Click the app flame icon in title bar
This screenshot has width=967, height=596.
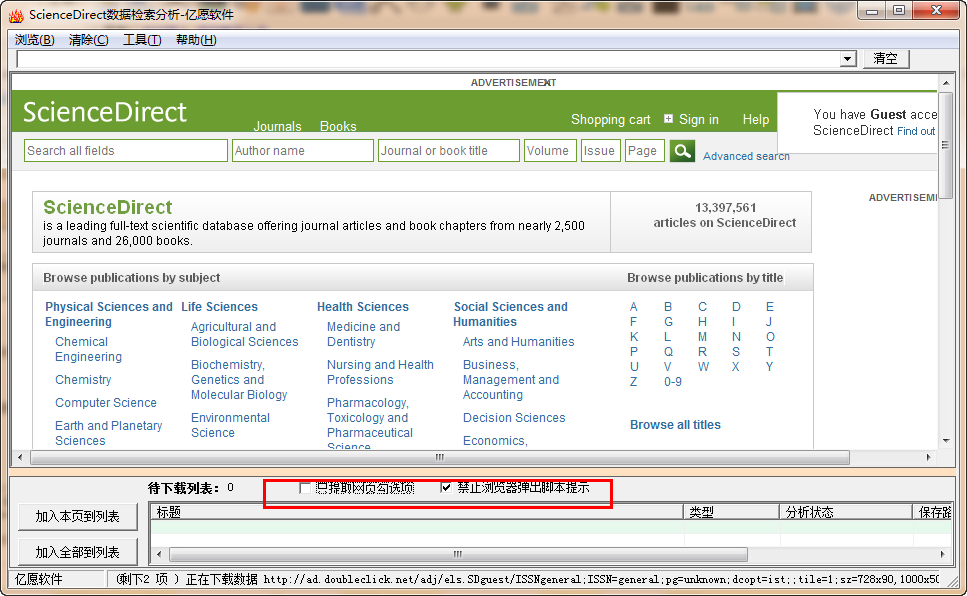(x=16, y=15)
